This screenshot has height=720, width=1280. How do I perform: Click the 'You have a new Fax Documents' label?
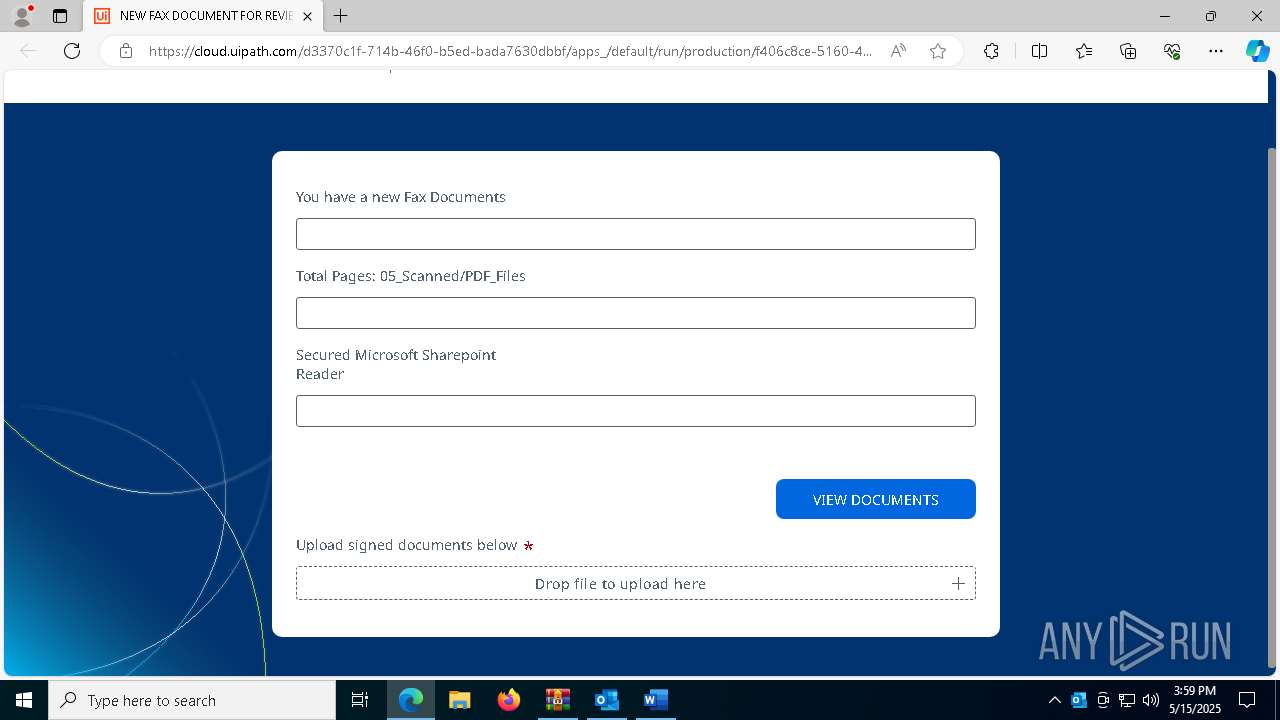(401, 197)
